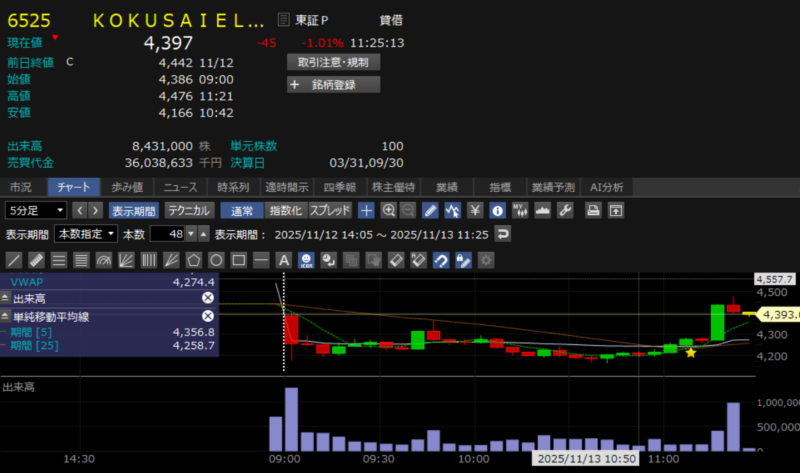This screenshot has width=800, height=473.
Task: Click the zoom in magnifier icon
Action: tap(389, 211)
